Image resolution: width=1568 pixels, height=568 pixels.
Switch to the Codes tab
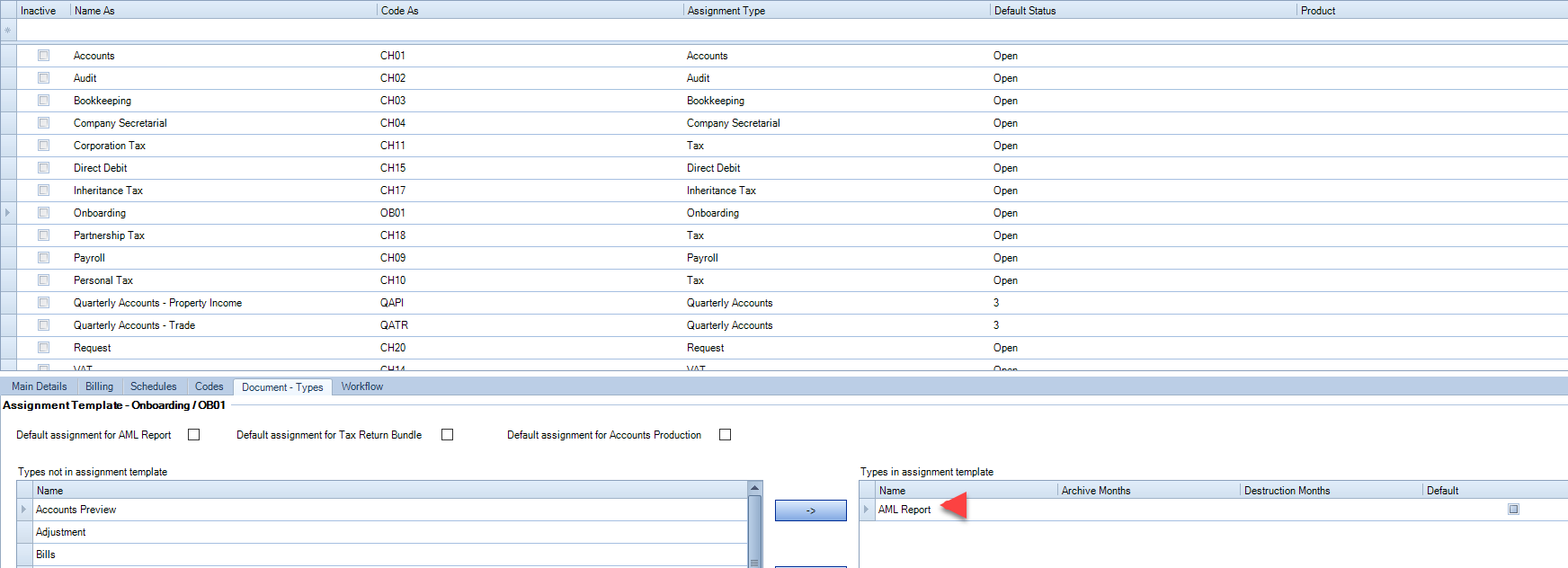209,386
